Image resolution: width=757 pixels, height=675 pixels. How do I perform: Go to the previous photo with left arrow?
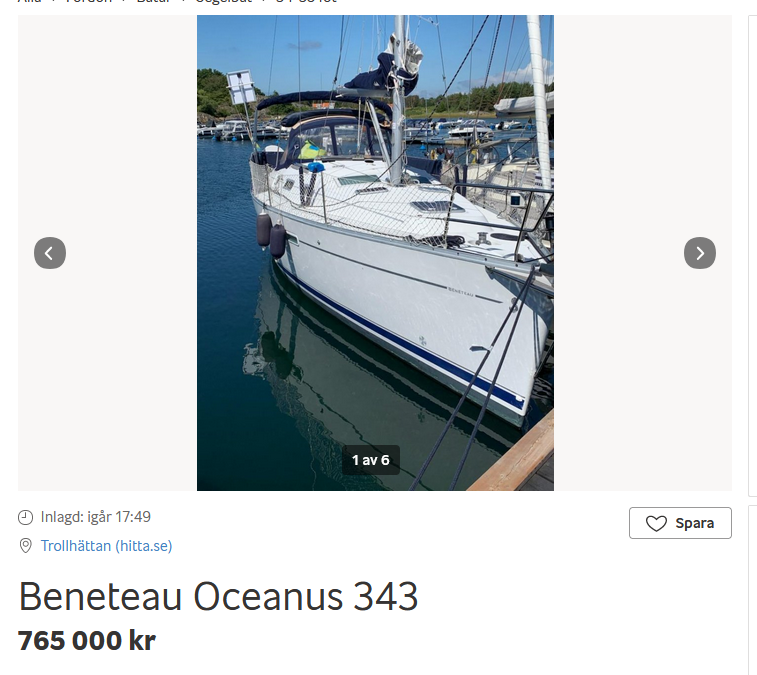(50, 253)
